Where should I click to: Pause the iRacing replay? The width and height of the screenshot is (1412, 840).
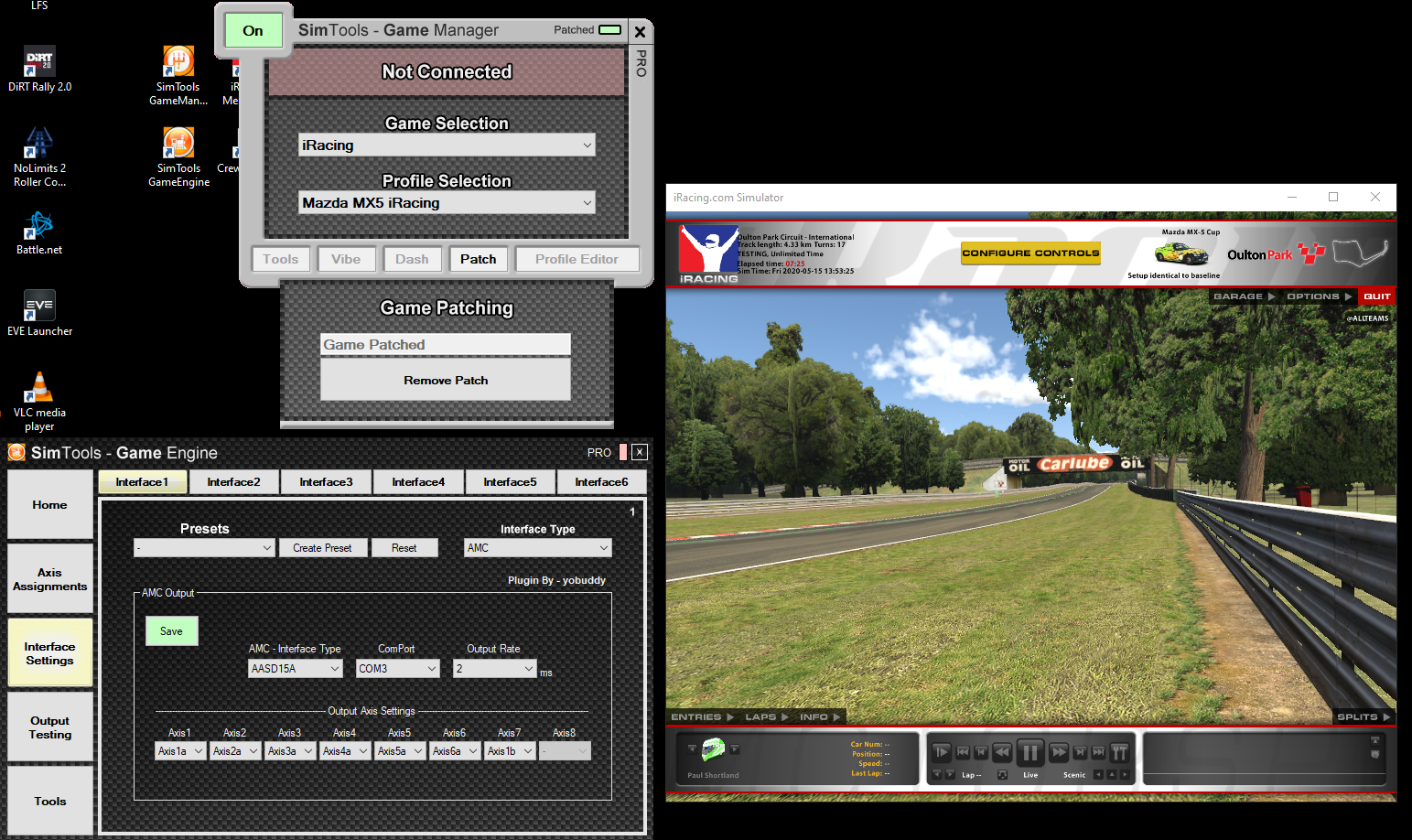coord(1030,752)
